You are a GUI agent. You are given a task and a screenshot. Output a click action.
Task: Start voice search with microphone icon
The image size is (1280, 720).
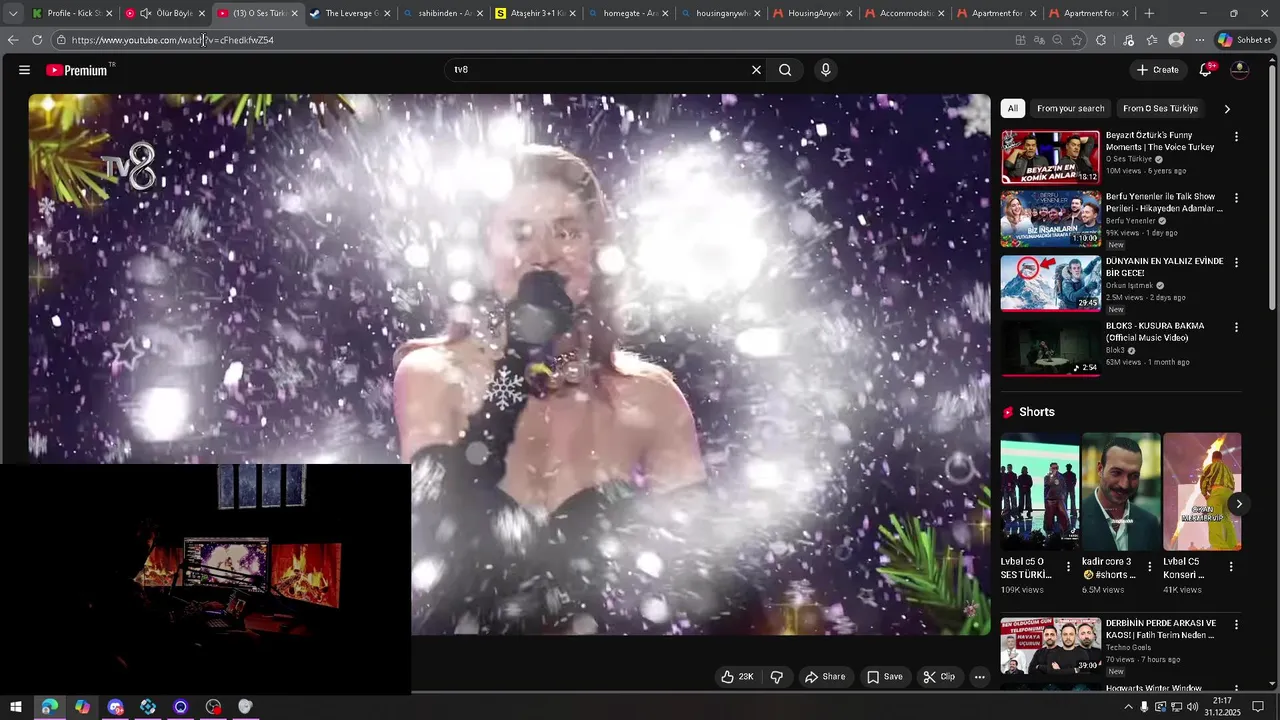825,70
